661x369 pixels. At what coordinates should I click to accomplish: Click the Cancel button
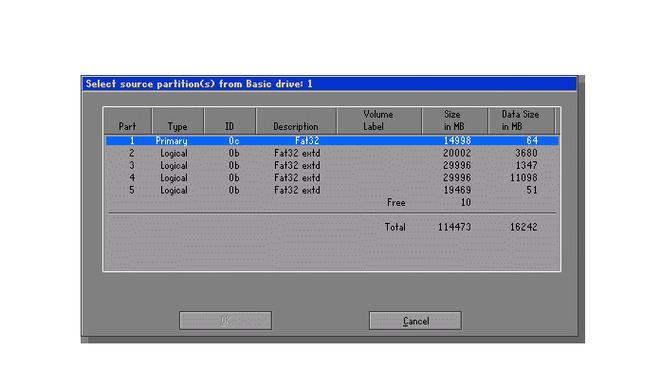point(415,321)
